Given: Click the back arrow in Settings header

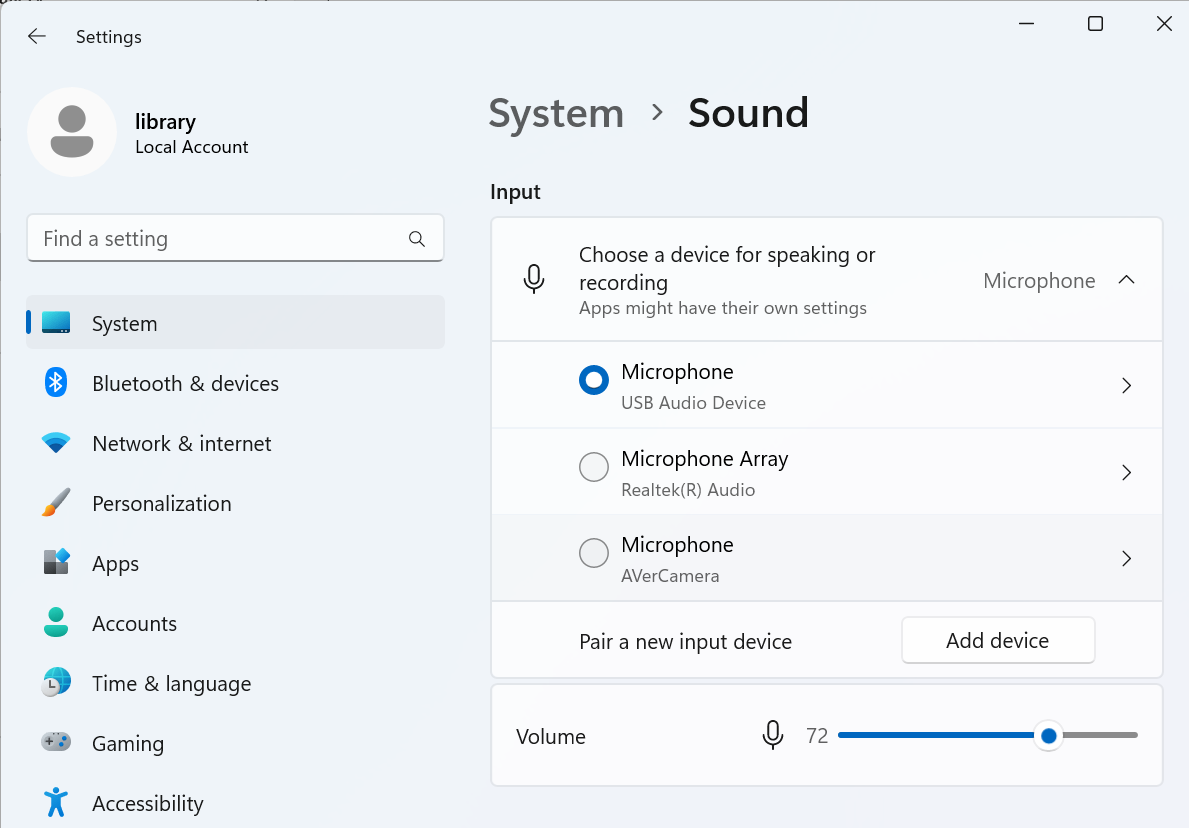Looking at the screenshot, I should [37, 37].
